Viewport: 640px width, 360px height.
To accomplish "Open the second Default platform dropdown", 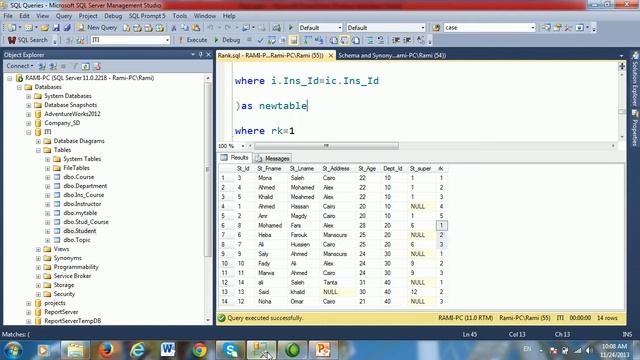I will [x=422, y=28].
